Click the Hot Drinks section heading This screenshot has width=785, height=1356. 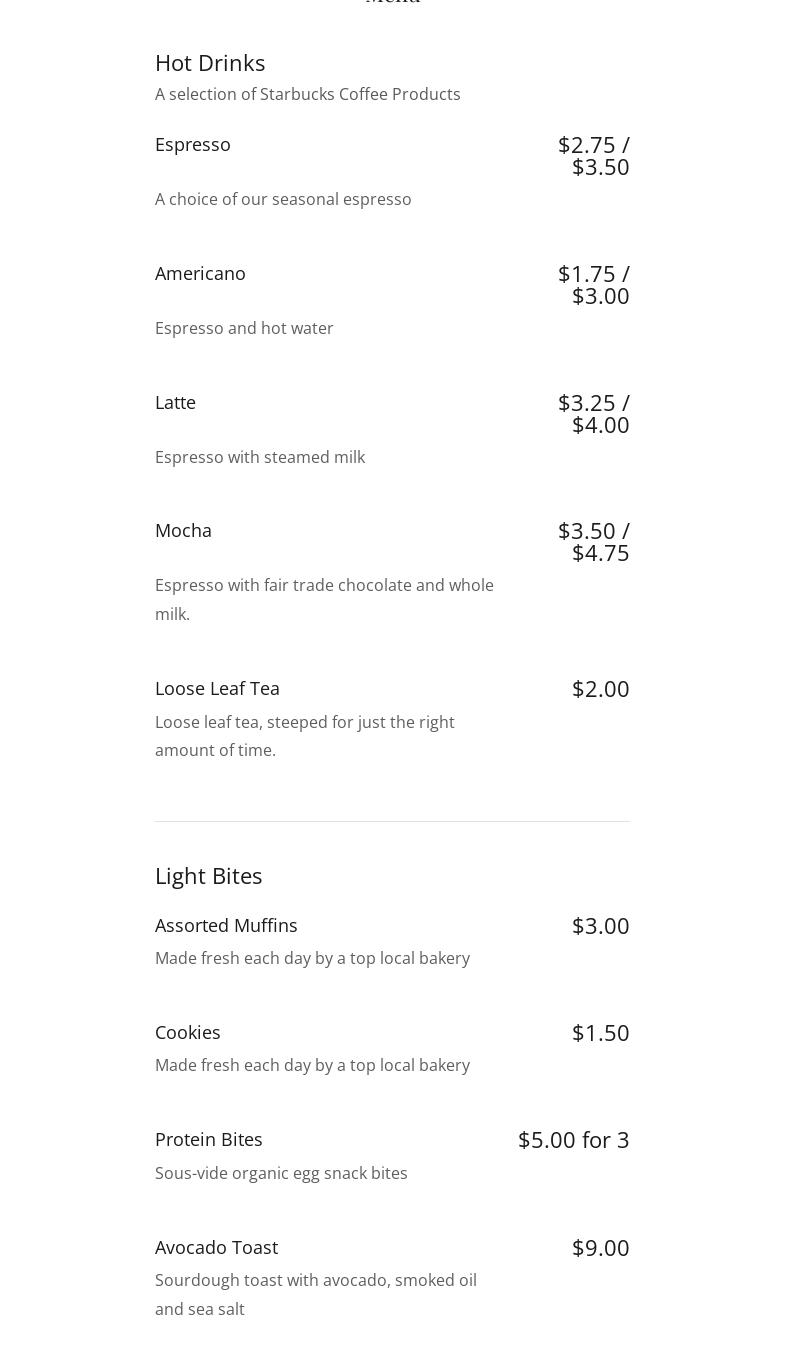click(210, 63)
